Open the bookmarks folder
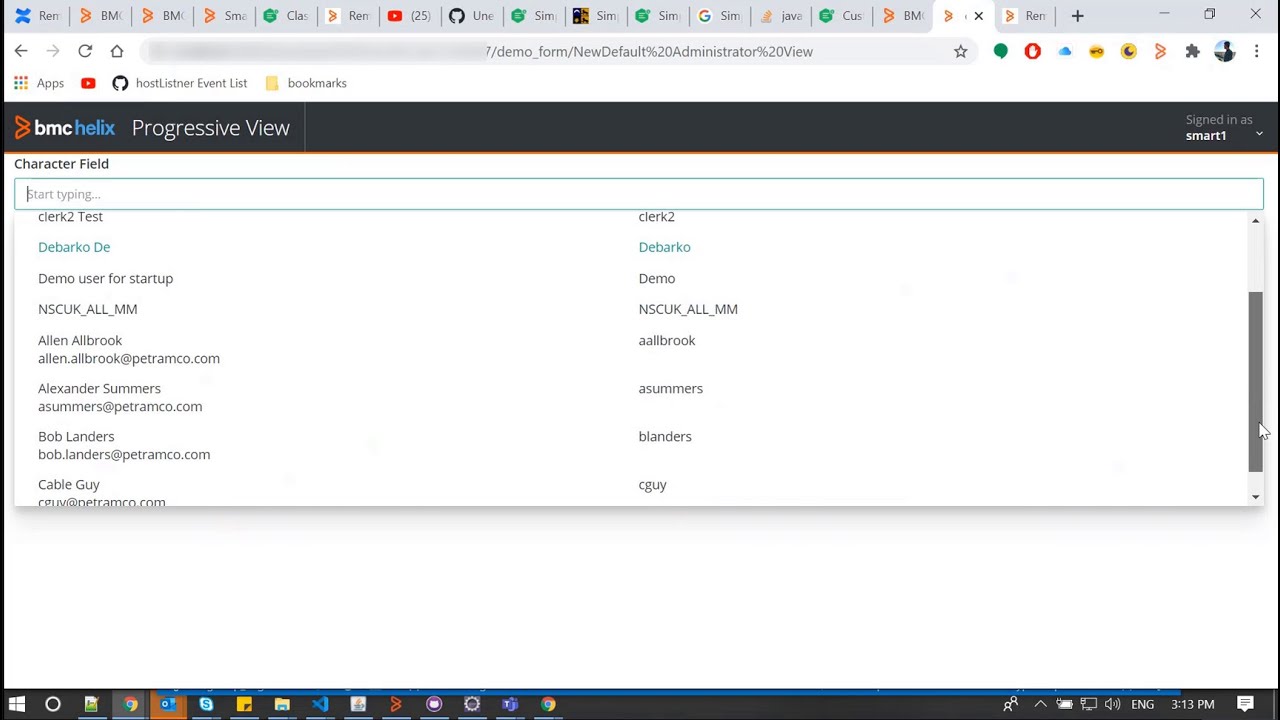The image size is (1280, 720). (306, 83)
